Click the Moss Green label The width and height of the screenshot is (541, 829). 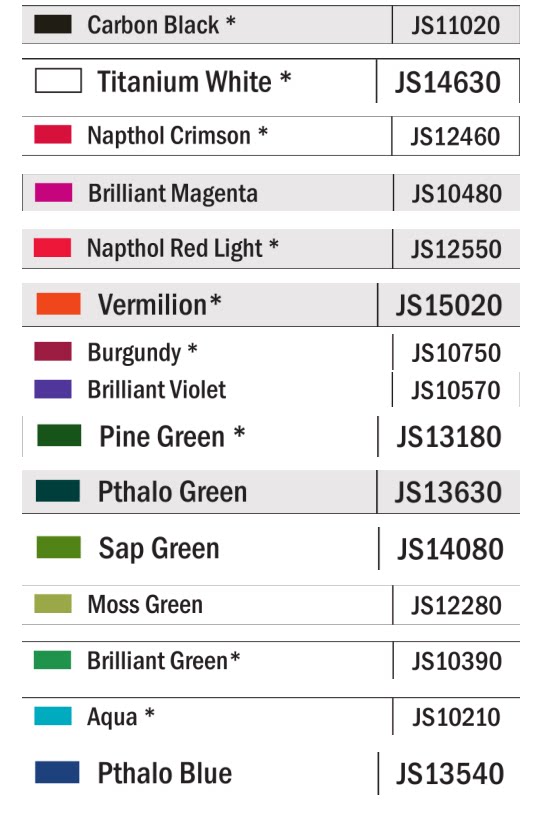click(x=145, y=604)
